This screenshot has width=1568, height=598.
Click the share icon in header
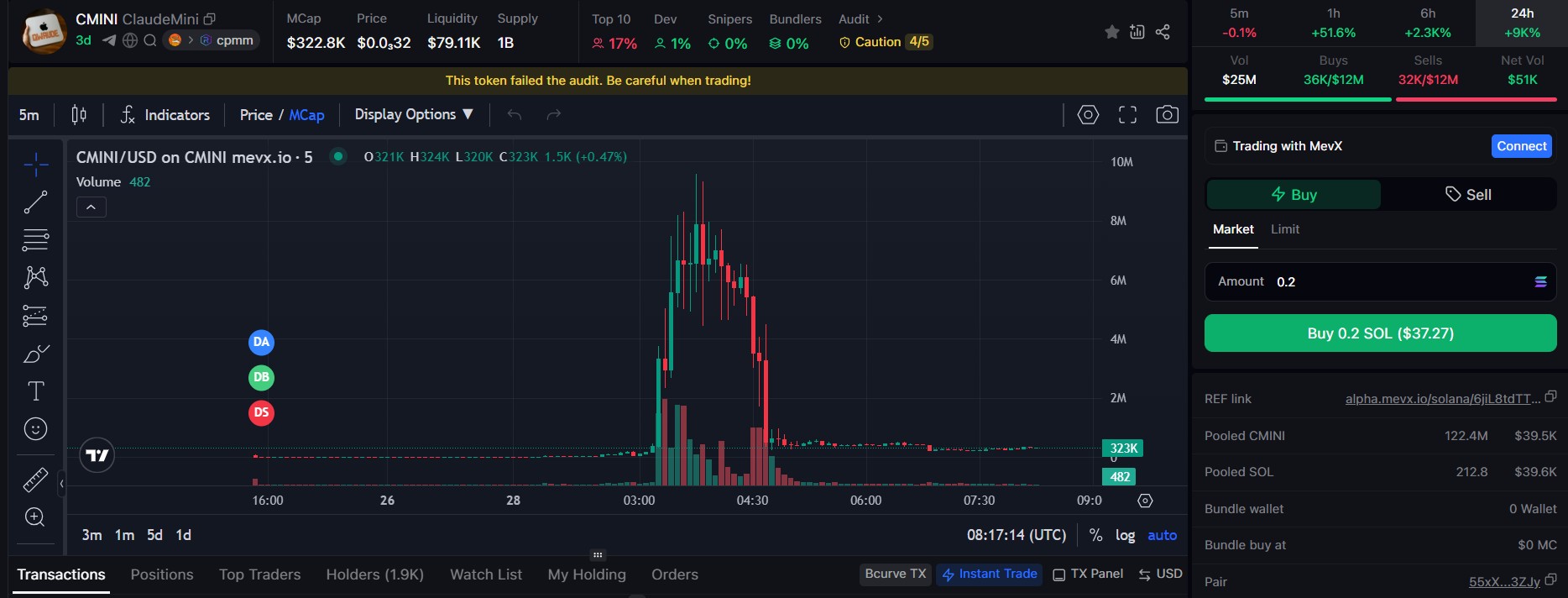pyautogui.click(x=1163, y=32)
